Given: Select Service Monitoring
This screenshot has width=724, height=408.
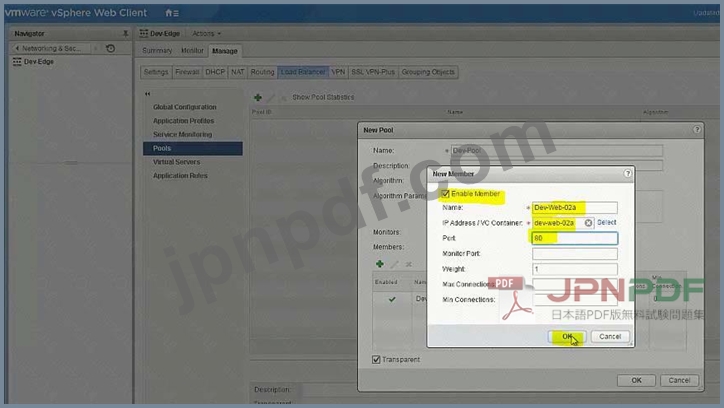Looking at the screenshot, I should tap(182, 135).
